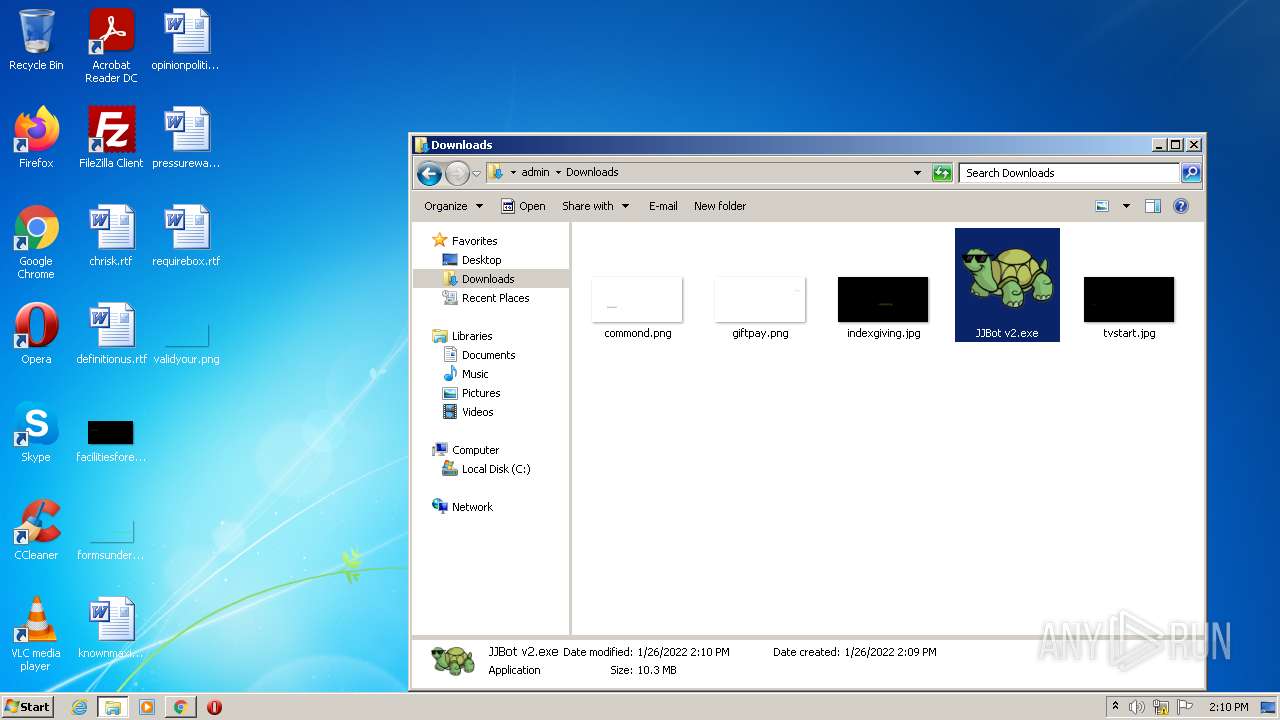Open the Opera desktop shortcut
1280x720 pixels.
click(36, 334)
